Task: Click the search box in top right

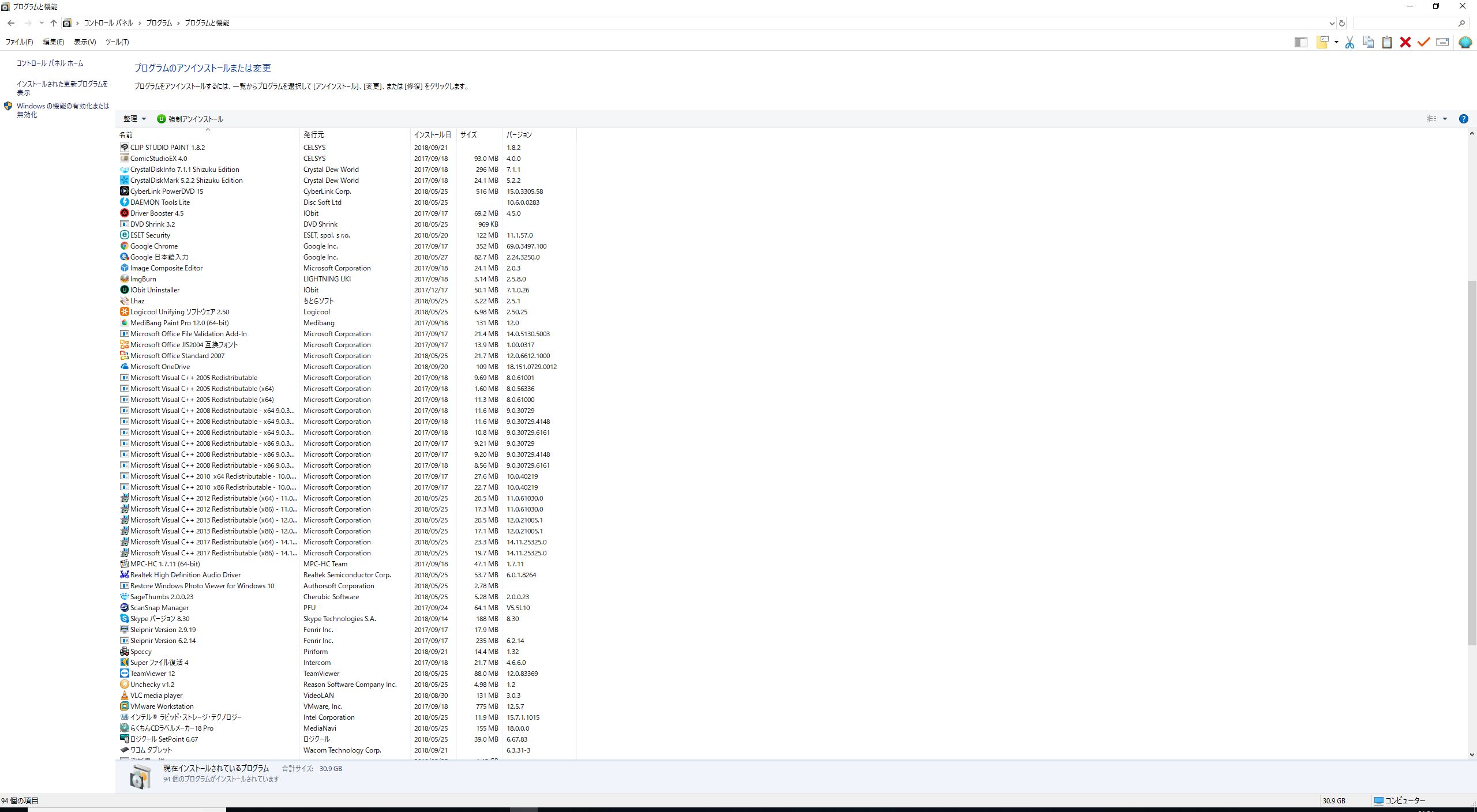Action: (1404, 24)
